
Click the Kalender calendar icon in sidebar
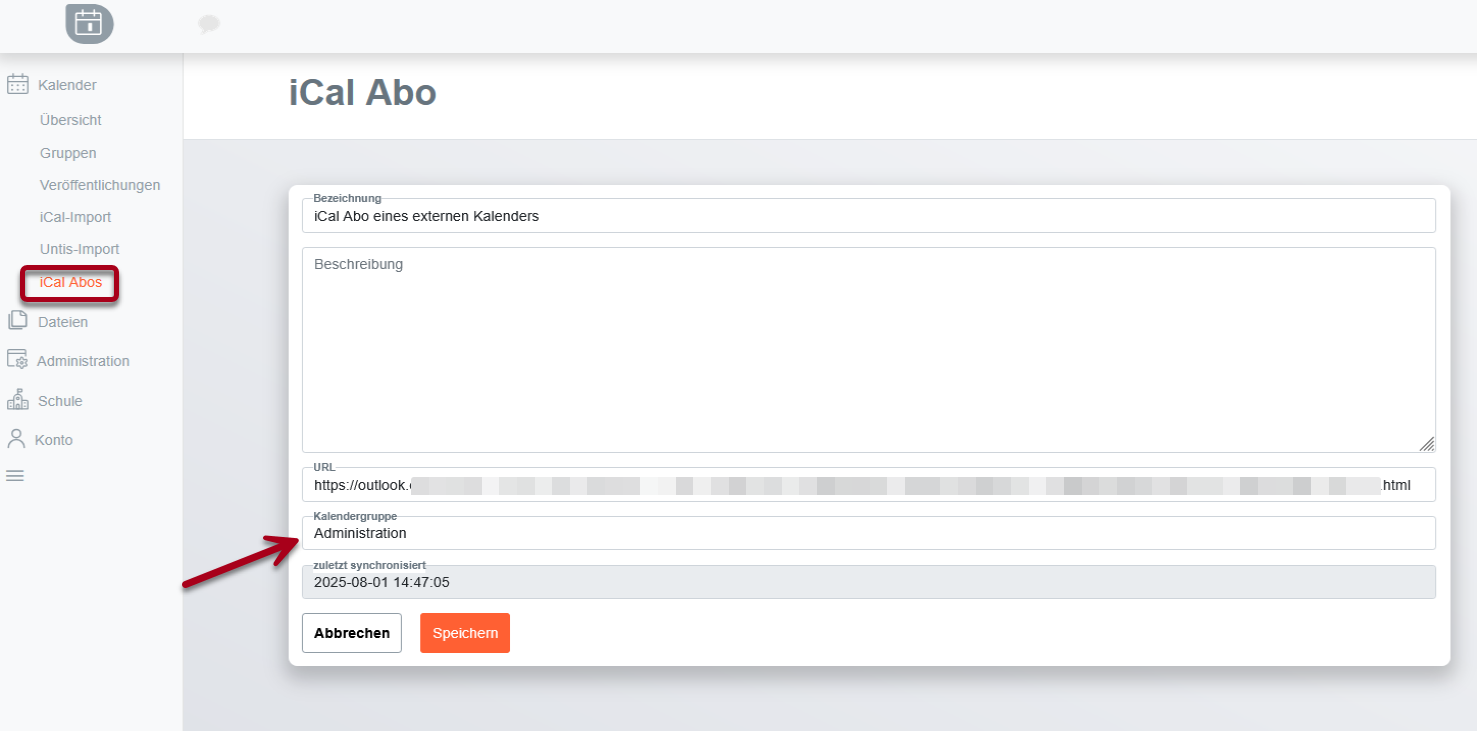pos(18,85)
